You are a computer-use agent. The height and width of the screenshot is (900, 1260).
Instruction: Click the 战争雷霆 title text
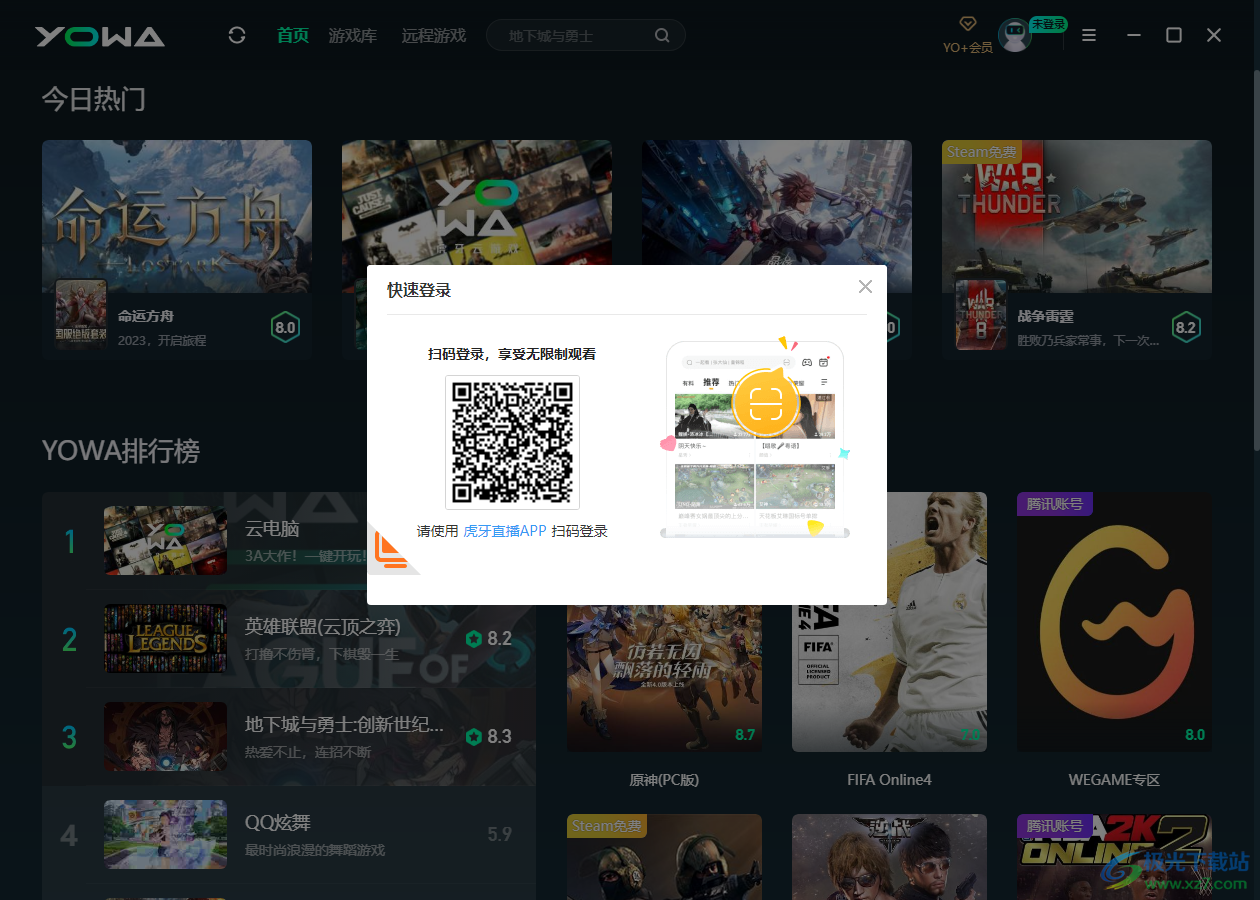coord(1045,316)
